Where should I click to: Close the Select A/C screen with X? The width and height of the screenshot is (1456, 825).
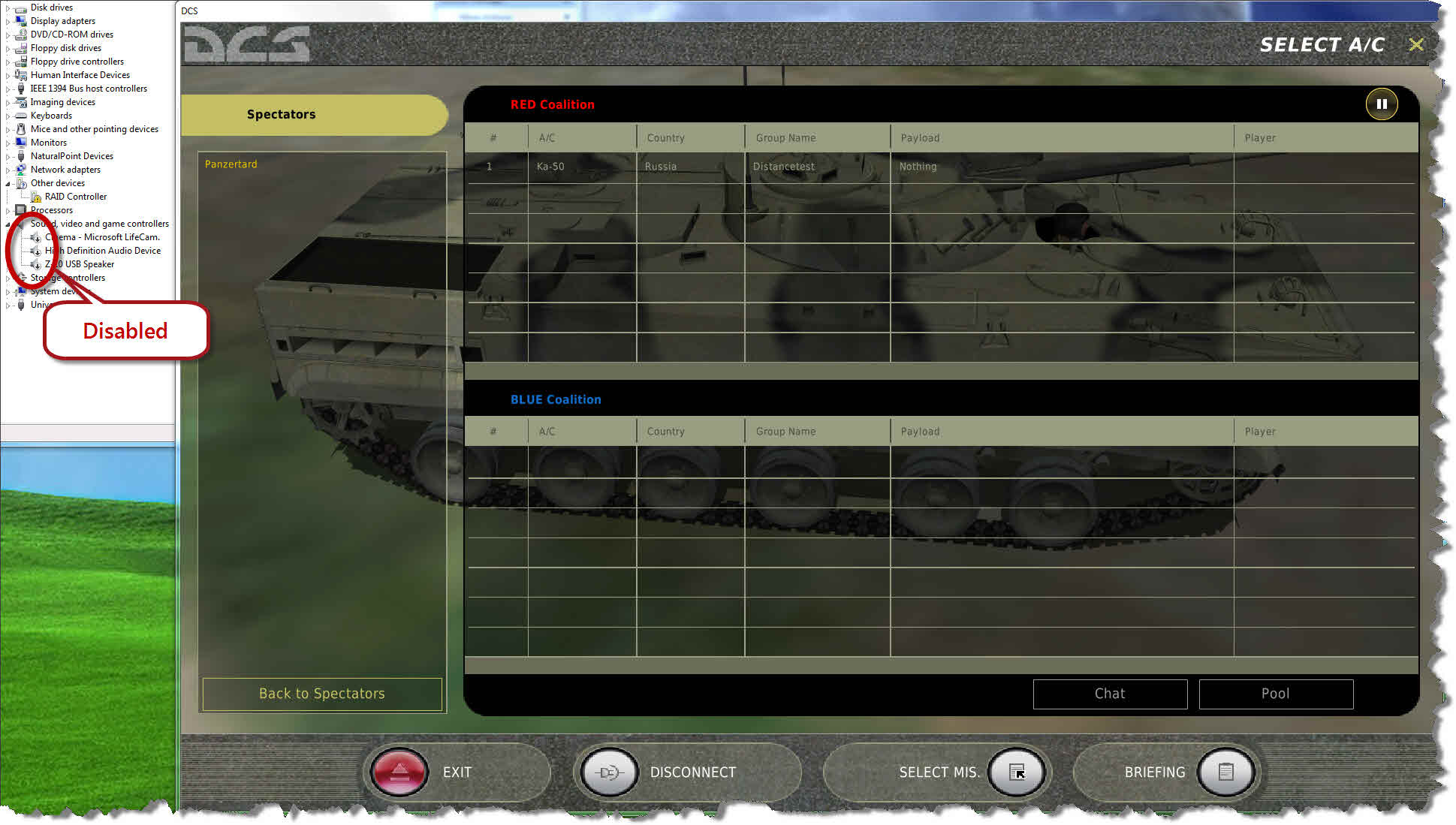pyautogui.click(x=1415, y=44)
